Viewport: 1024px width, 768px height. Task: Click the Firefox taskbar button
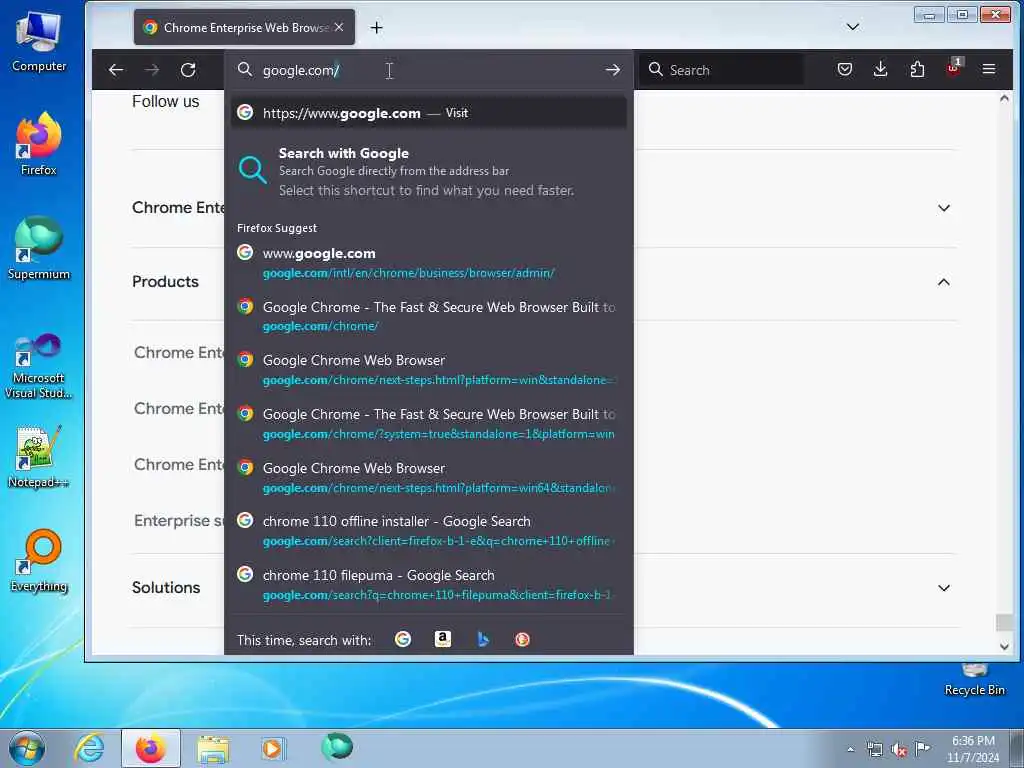151,748
